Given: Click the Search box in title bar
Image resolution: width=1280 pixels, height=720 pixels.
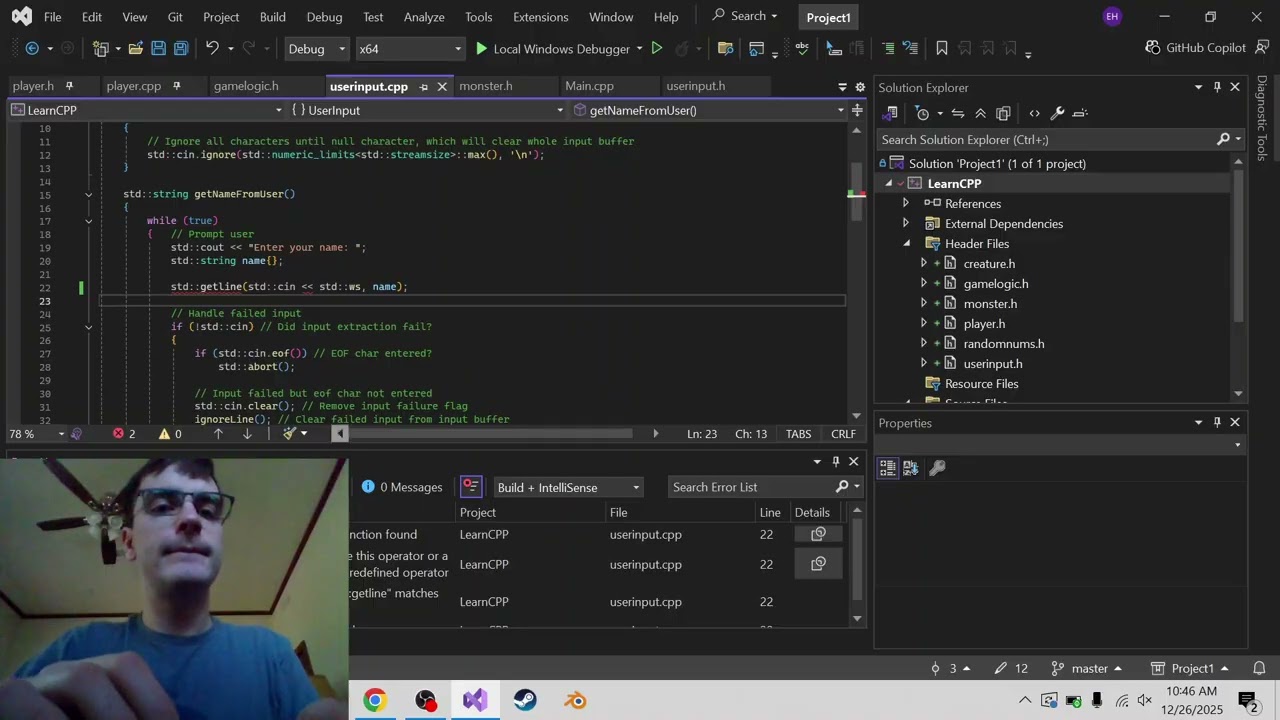Looking at the screenshot, I should [745, 16].
